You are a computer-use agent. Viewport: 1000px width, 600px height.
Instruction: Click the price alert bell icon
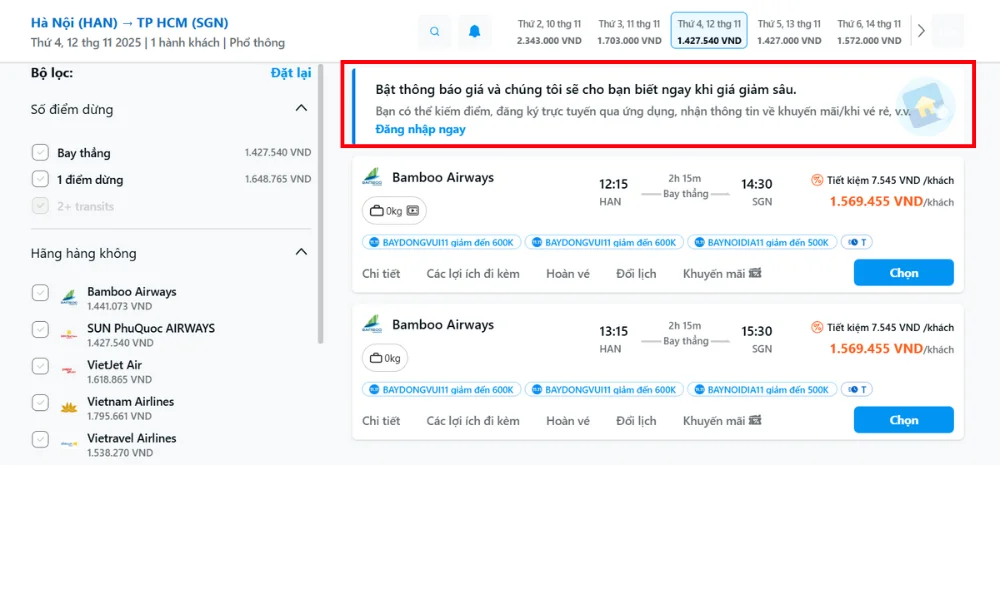click(474, 32)
